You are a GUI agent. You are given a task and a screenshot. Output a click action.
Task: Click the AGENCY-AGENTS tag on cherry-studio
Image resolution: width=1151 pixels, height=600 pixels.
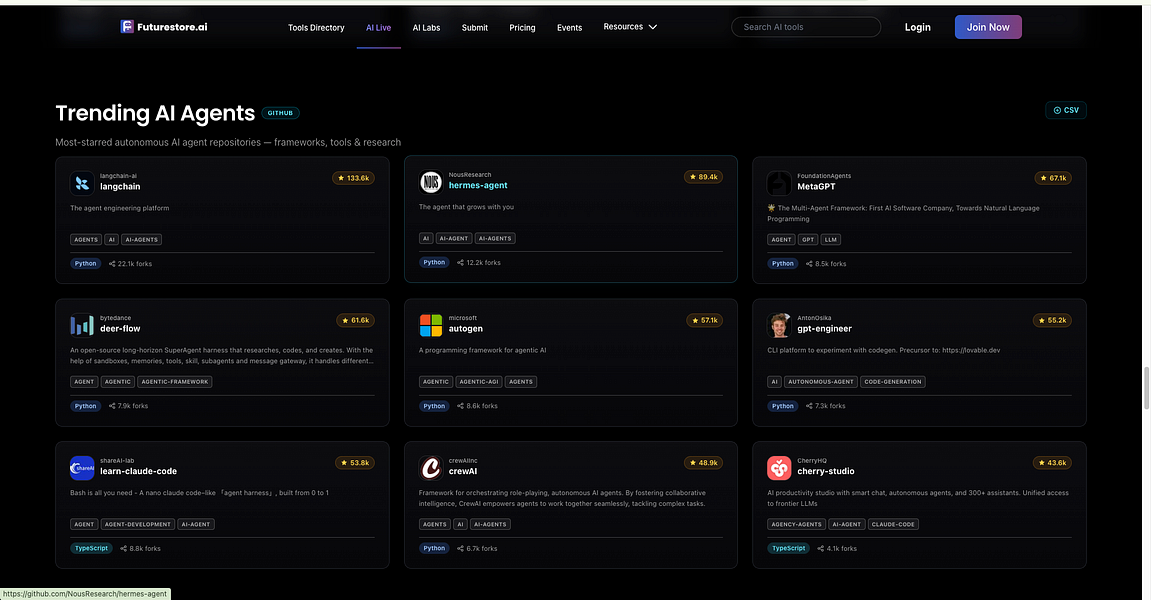796,524
